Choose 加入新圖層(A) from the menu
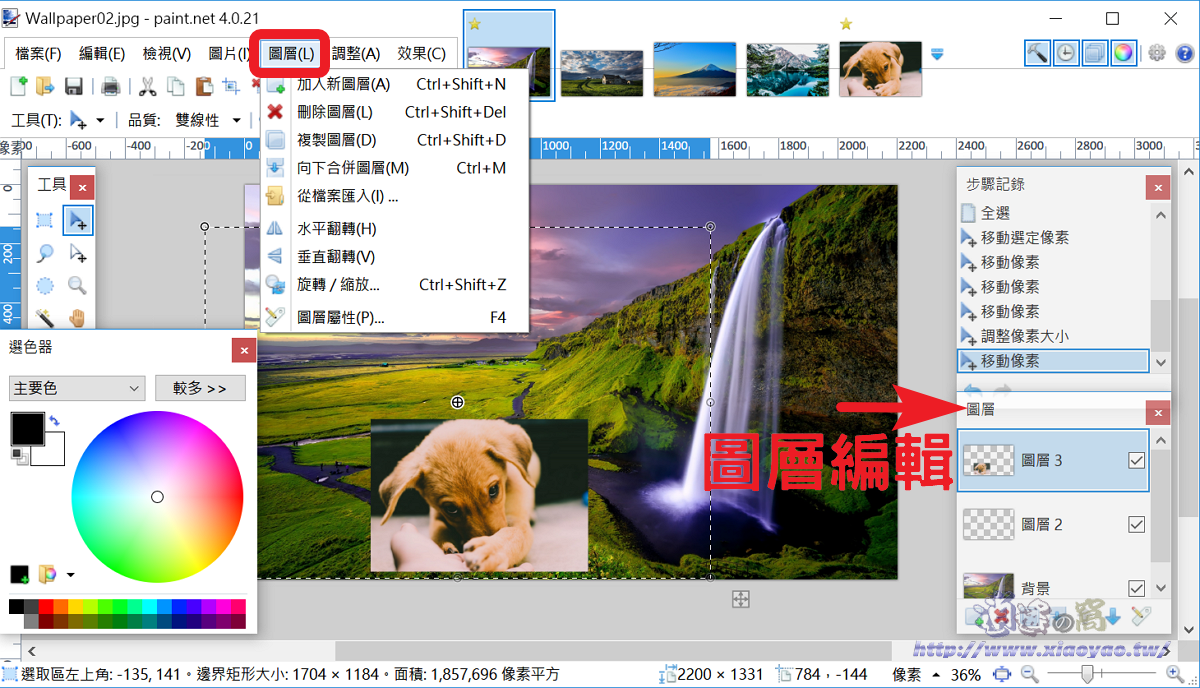1200x688 pixels. pos(394,84)
